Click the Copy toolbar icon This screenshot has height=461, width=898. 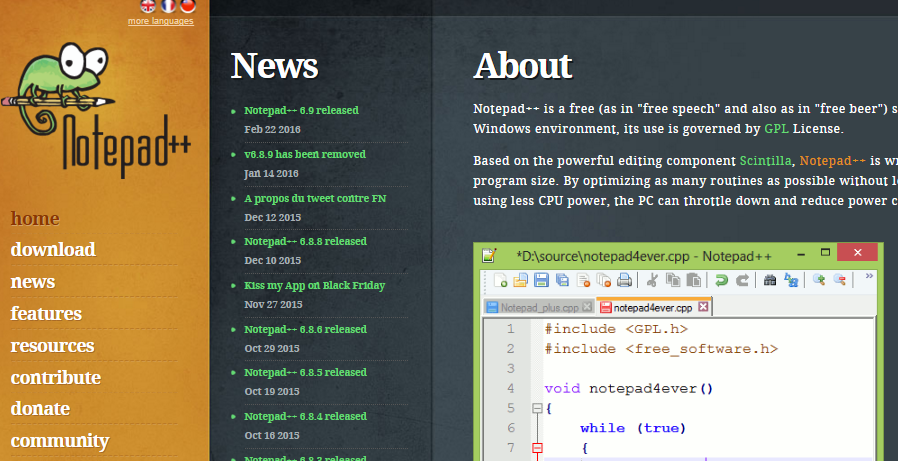(673, 279)
